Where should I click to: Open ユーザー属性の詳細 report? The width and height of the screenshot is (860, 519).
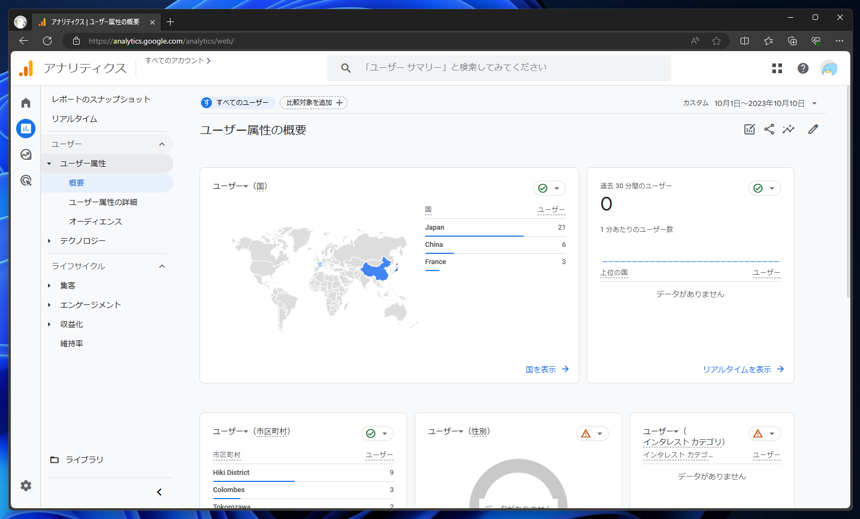click(103, 202)
